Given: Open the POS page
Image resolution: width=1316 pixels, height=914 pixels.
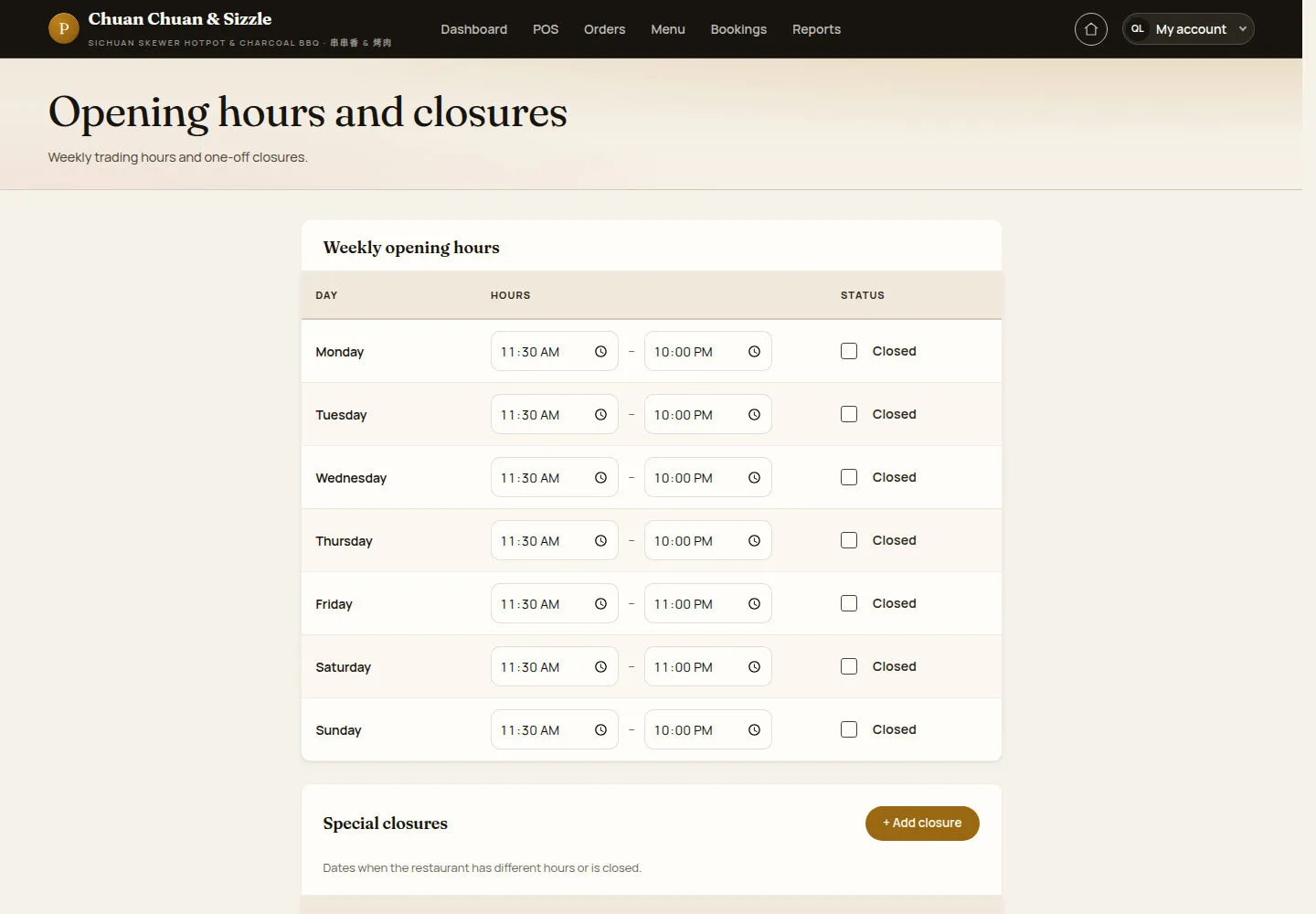Looking at the screenshot, I should [546, 29].
